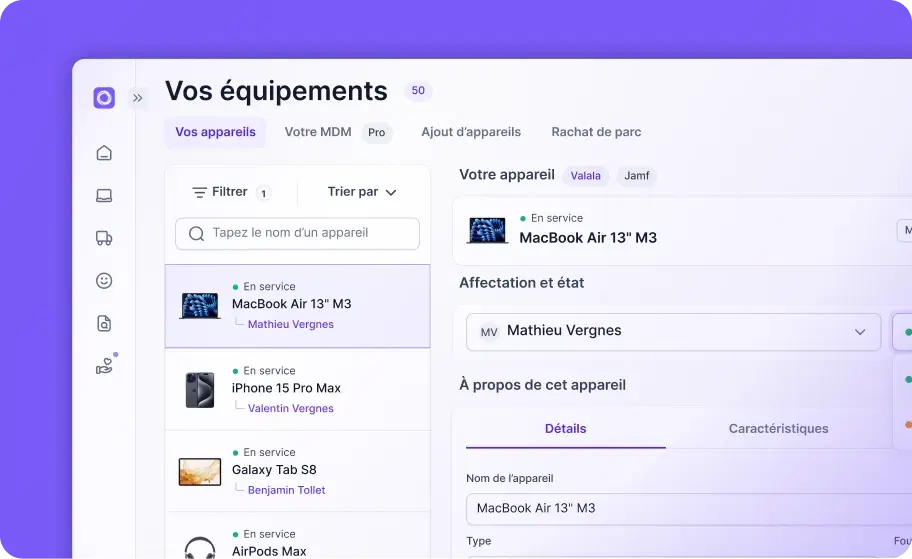Open Mathieu Vergnes link in device list

coord(291,325)
